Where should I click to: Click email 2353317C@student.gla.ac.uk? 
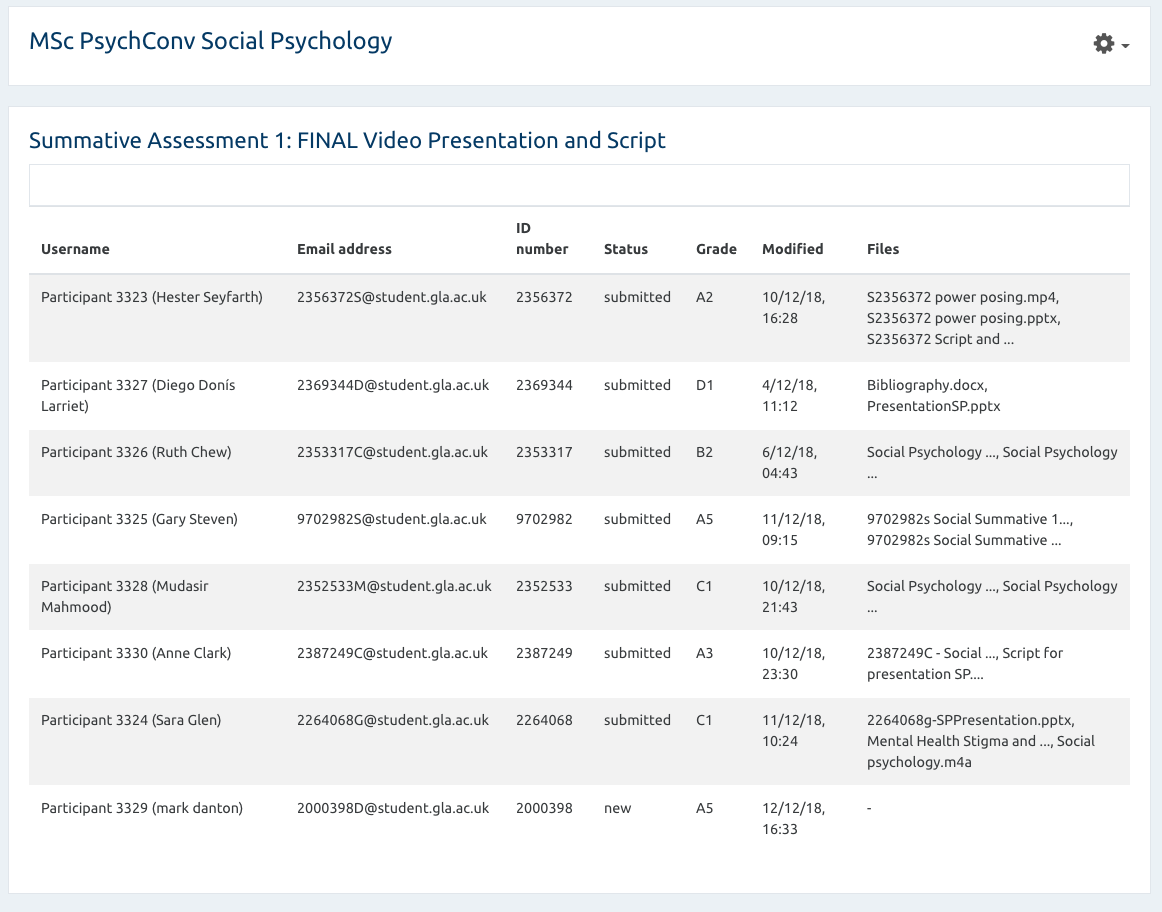click(x=392, y=452)
